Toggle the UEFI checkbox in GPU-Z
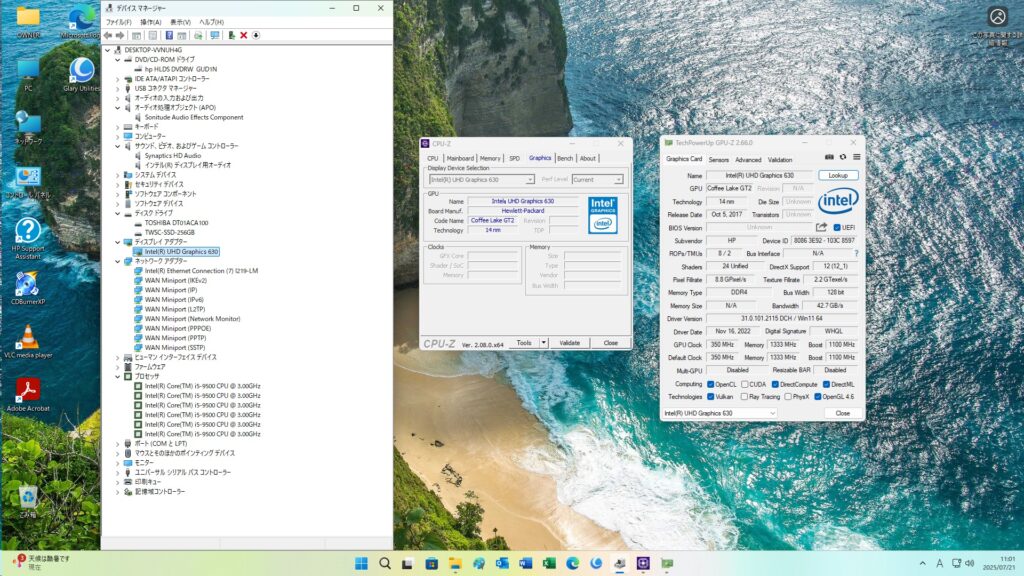 [x=837, y=227]
